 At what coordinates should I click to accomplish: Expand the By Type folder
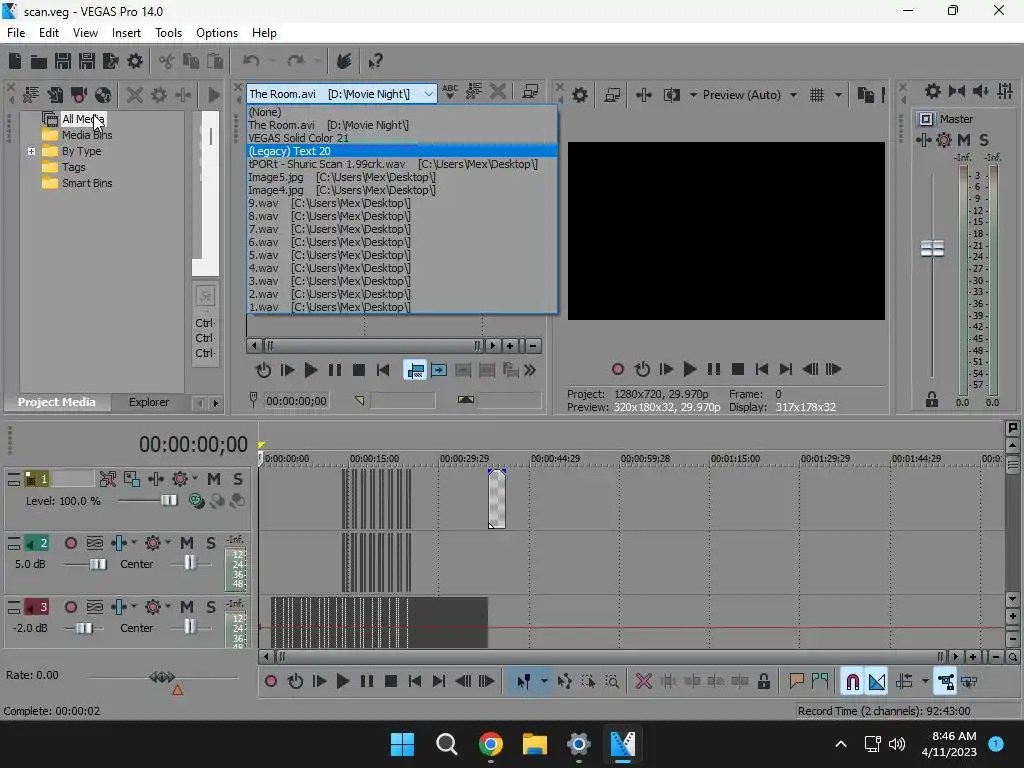point(31,152)
